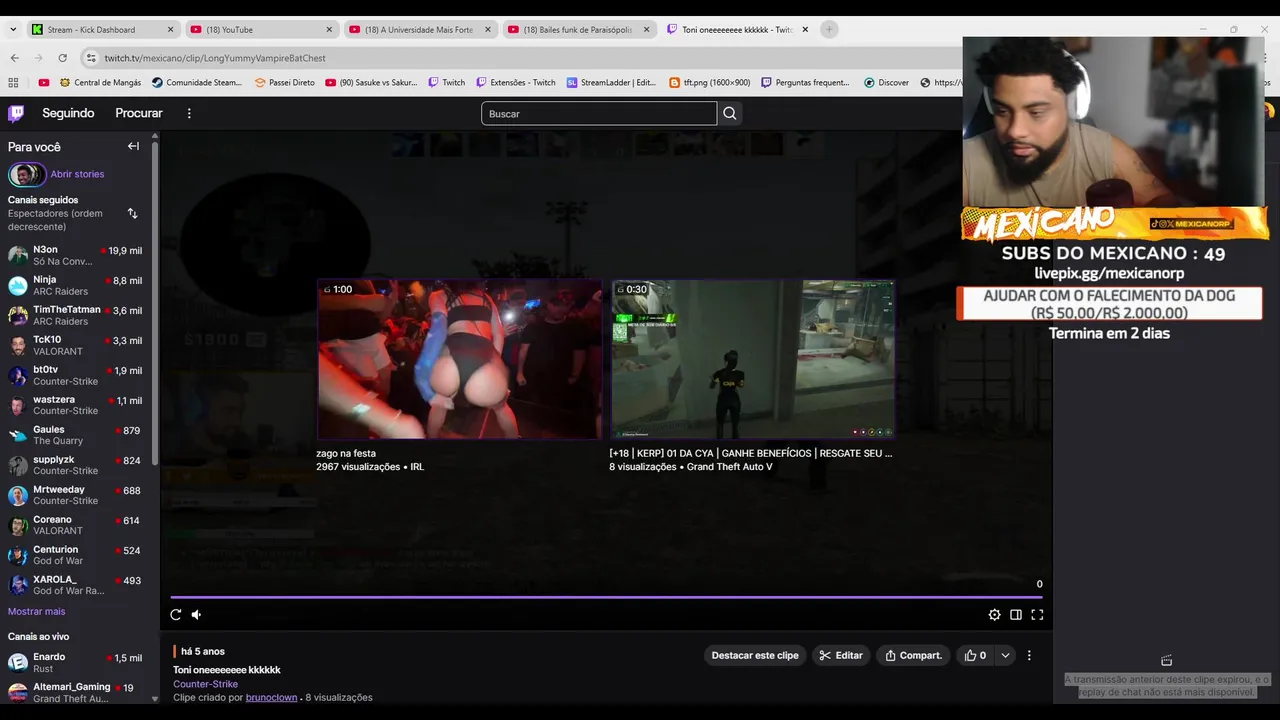Seek on the clip progress bar
The height and width of the screenshot is (720, 1280).
point(606,597)
